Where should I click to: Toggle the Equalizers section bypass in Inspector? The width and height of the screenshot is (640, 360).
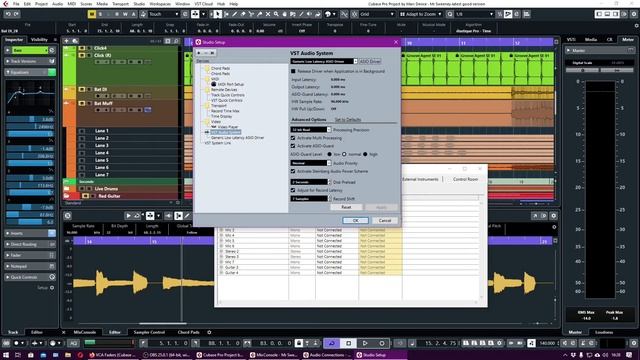pos(52,72)
